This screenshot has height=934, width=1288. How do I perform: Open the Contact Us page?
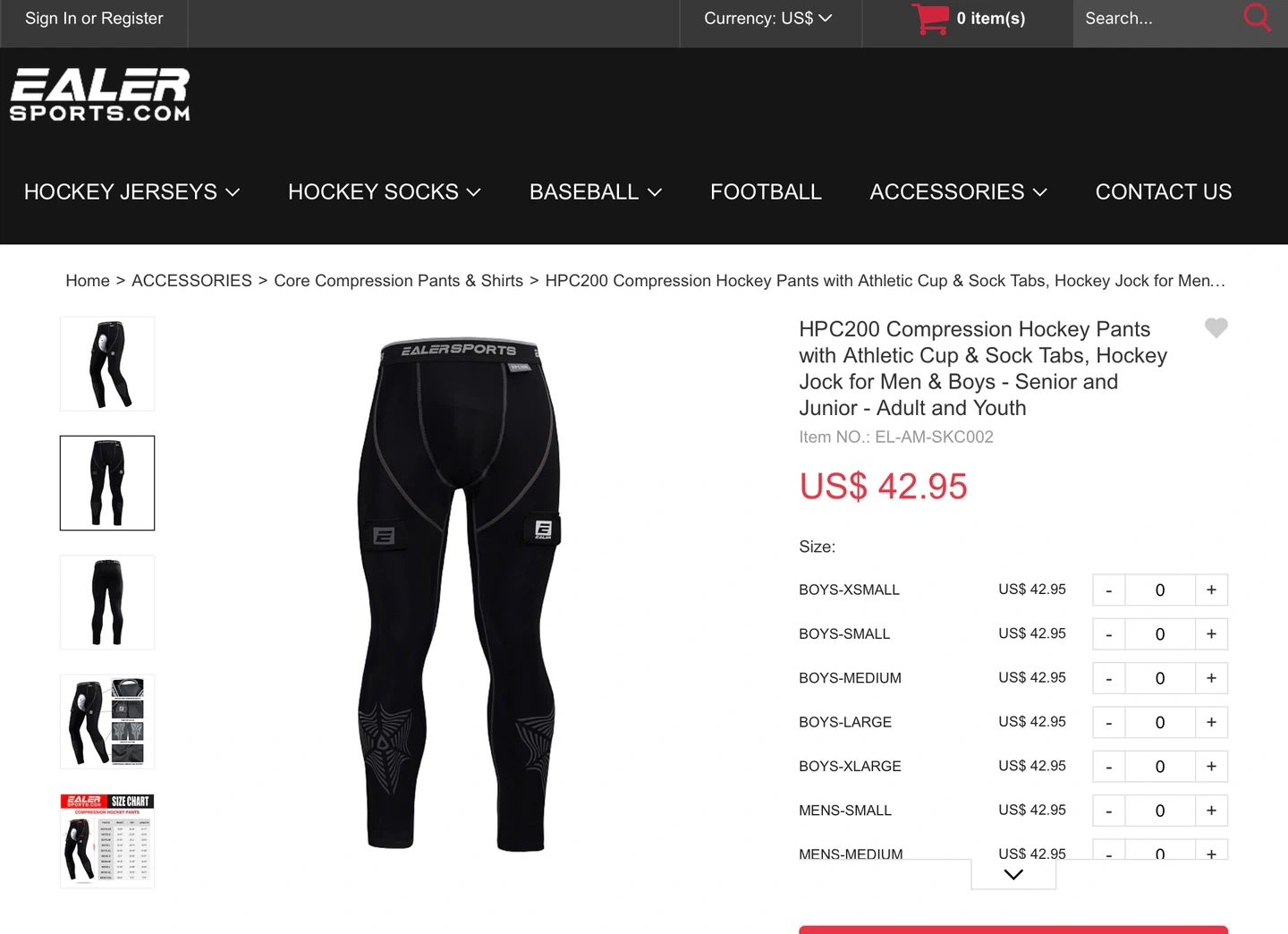[x=1164, y=191]
